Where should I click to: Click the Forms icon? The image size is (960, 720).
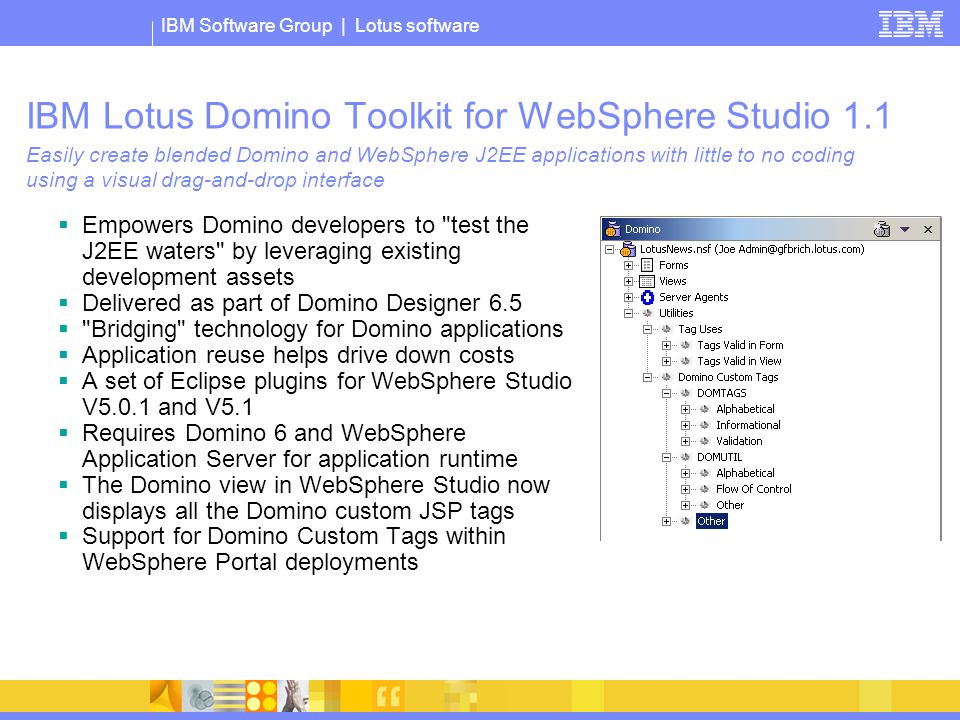647,265
